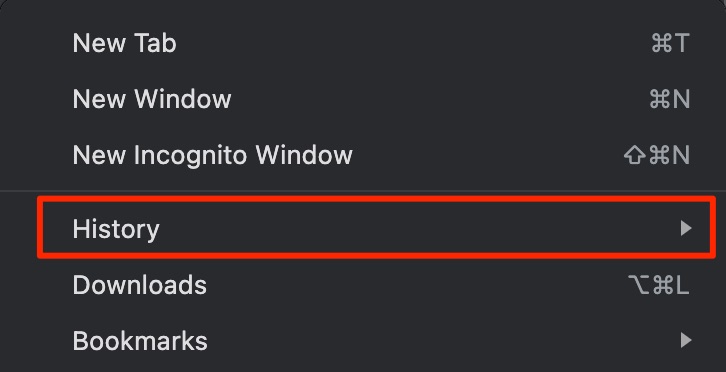Click the option key symbol on Downloads row
Viewport: 726px width, 372px height.
pos(639,285)
